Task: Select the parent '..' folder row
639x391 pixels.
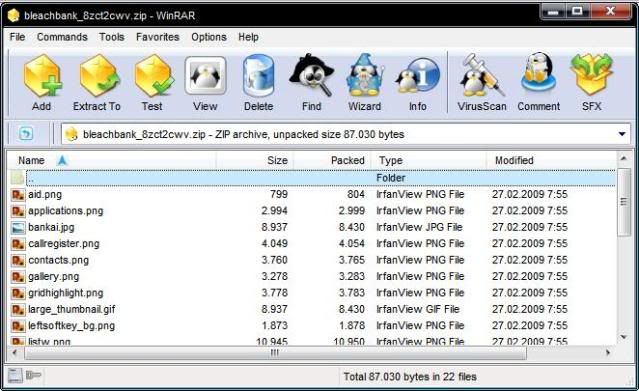Action: click(x=313, y=178)
